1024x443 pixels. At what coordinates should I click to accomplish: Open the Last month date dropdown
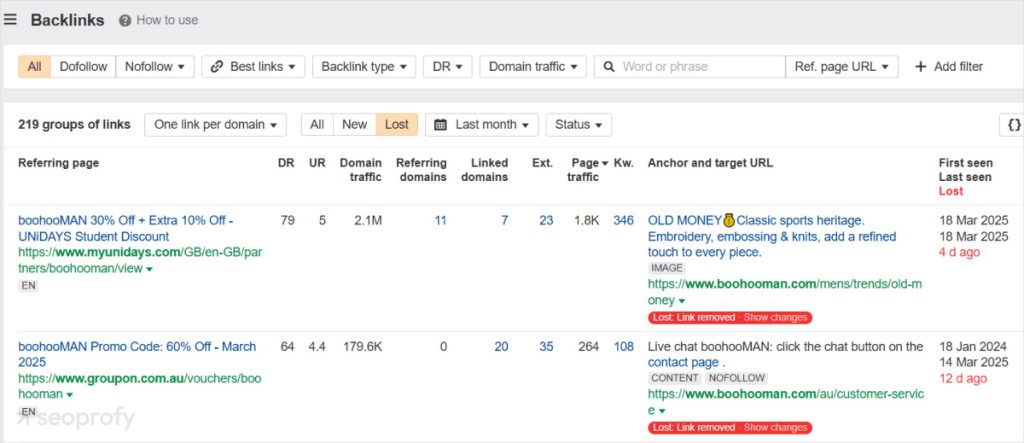[482, 125]
